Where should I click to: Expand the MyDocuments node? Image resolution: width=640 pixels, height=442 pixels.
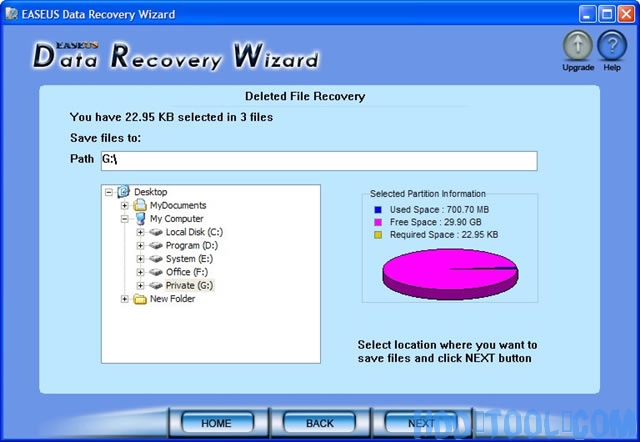click(x=124, y=205)
